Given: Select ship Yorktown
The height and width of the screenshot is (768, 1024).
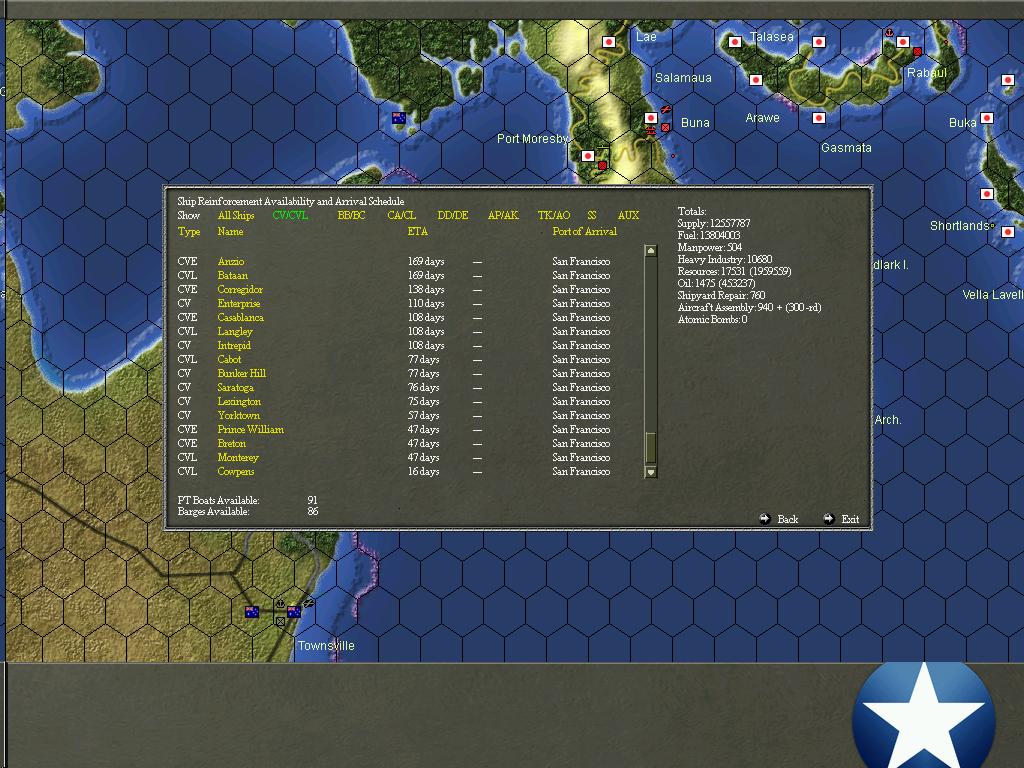Looking at the screenshot, I should [x=238, y=415].
